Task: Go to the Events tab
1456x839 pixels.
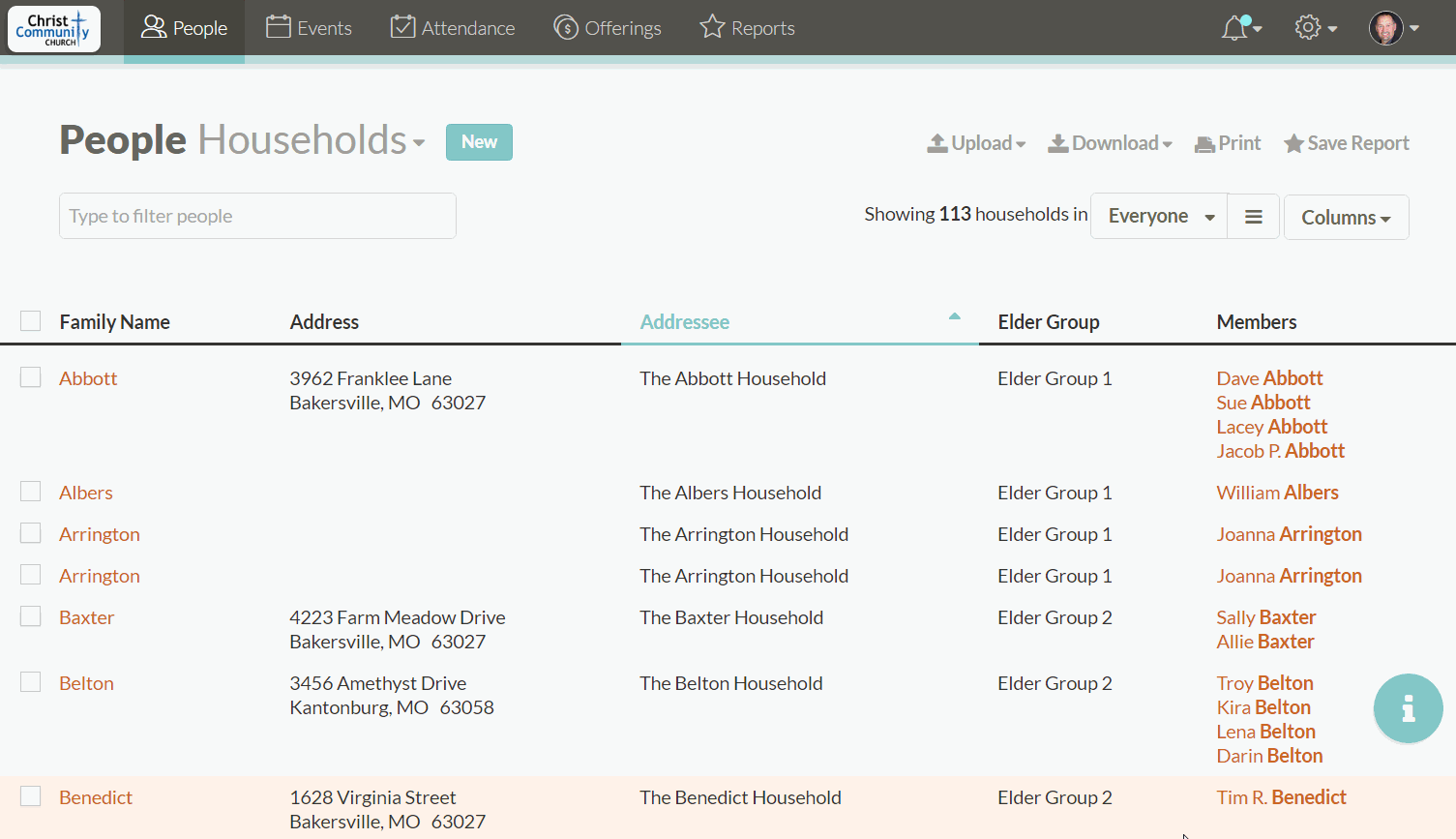Action: tap(310, 28)
